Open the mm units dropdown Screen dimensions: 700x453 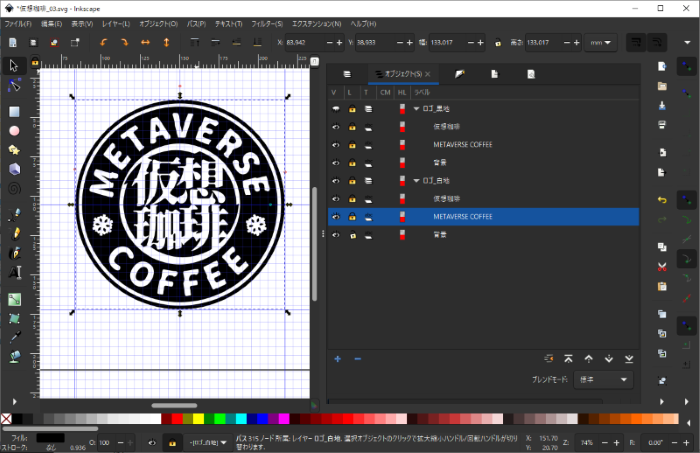pos(600,43)
